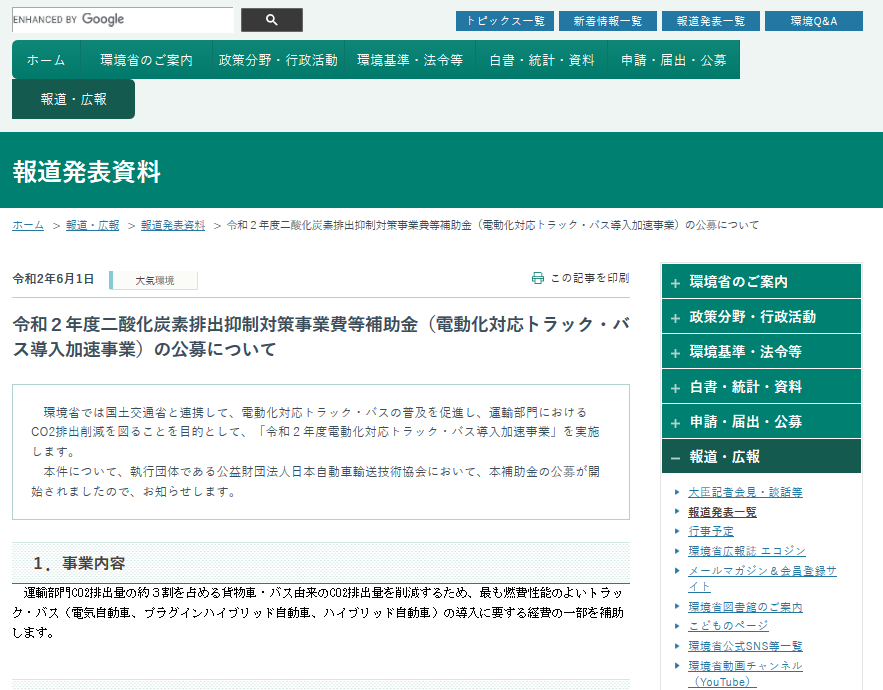Open the ホーム navigation menu item
Image resolution: width=883 pixels, height=690 pixels.
click(46, 60)
